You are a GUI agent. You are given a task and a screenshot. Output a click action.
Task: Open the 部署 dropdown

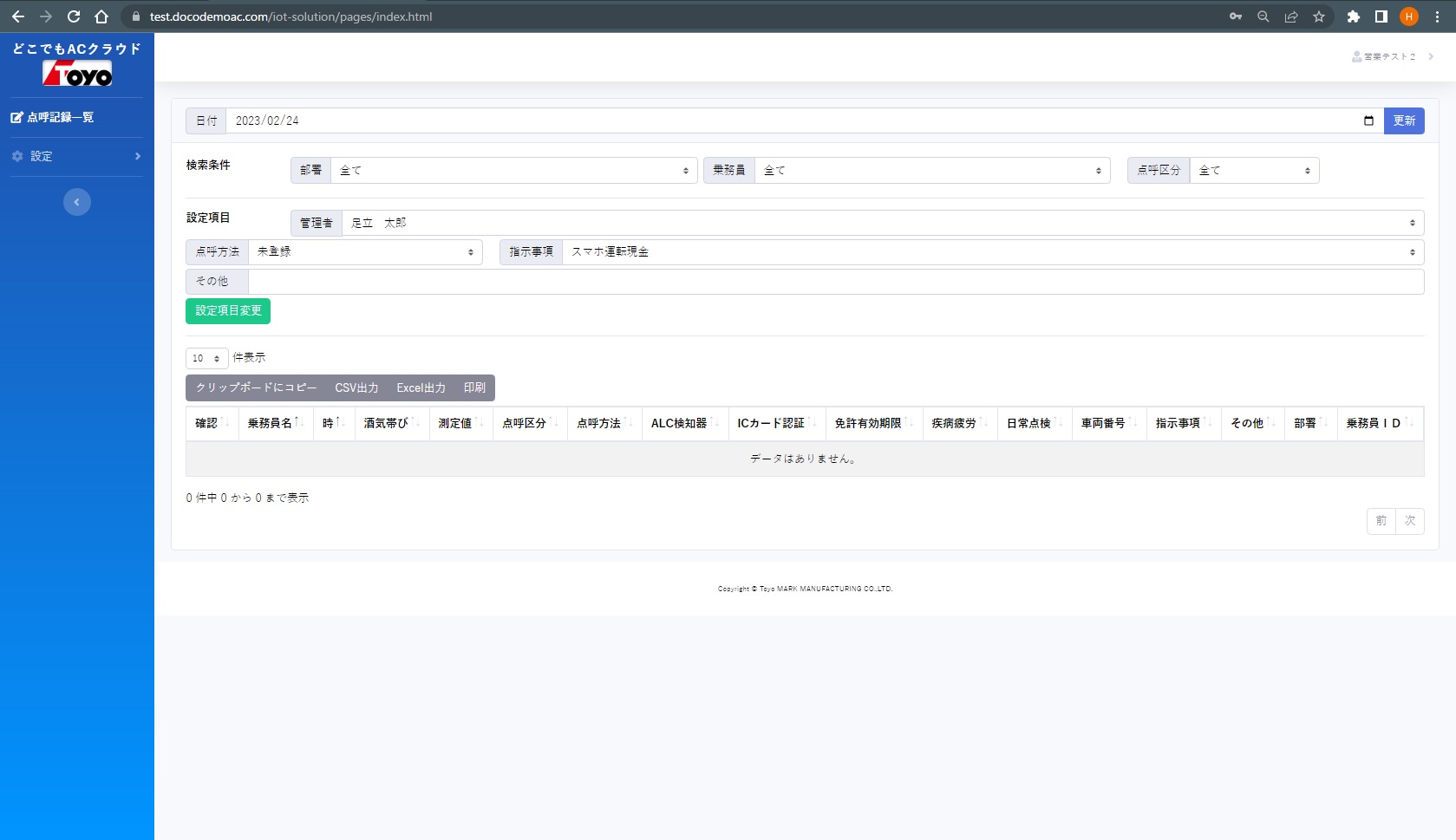[513, 171]
